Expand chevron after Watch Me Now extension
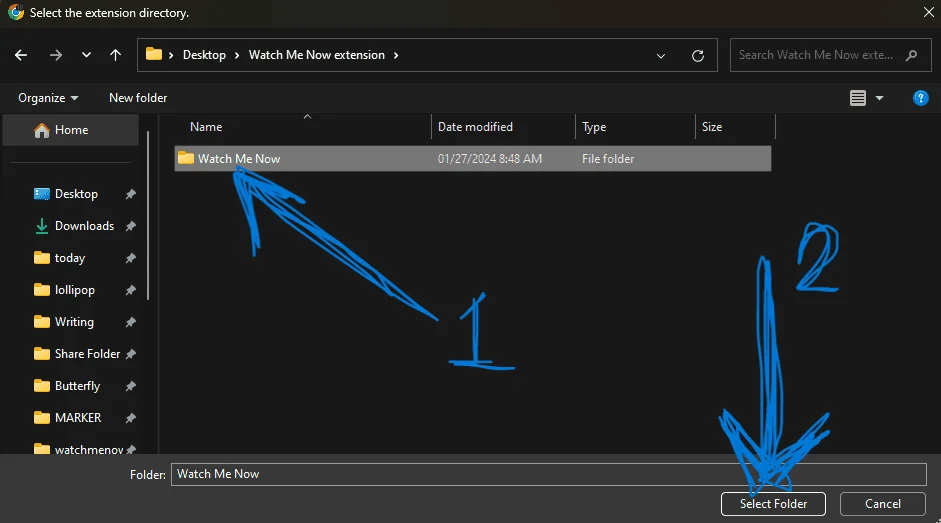 click(x=396, y=55)
